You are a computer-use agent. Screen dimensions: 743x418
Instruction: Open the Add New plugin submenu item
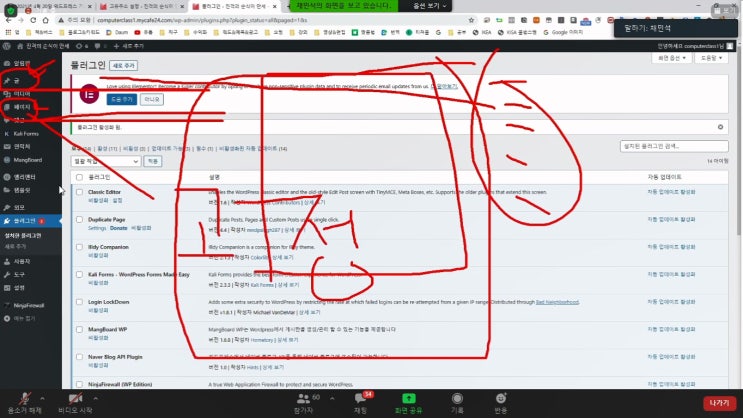pos(16,246)
